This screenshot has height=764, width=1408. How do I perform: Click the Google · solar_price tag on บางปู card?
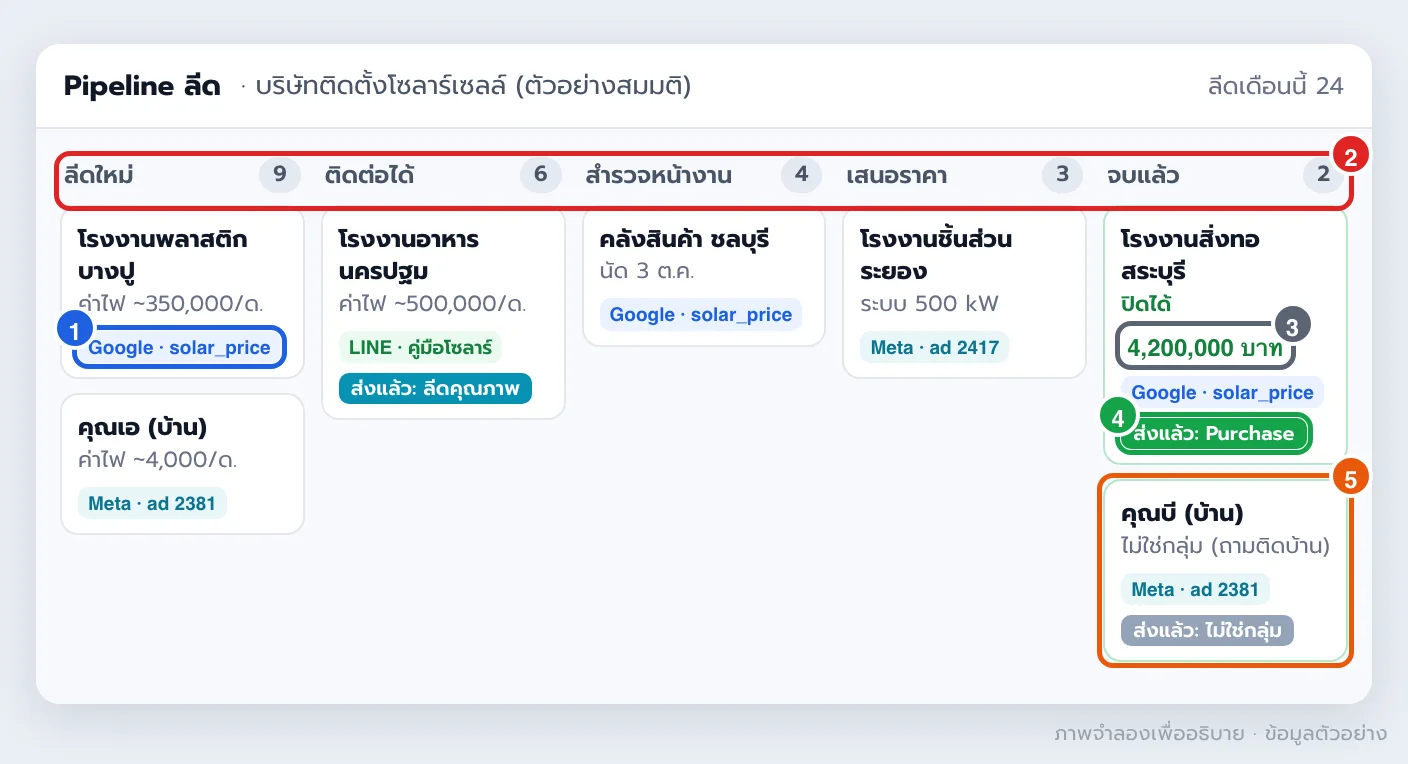[x=180, y=348]
